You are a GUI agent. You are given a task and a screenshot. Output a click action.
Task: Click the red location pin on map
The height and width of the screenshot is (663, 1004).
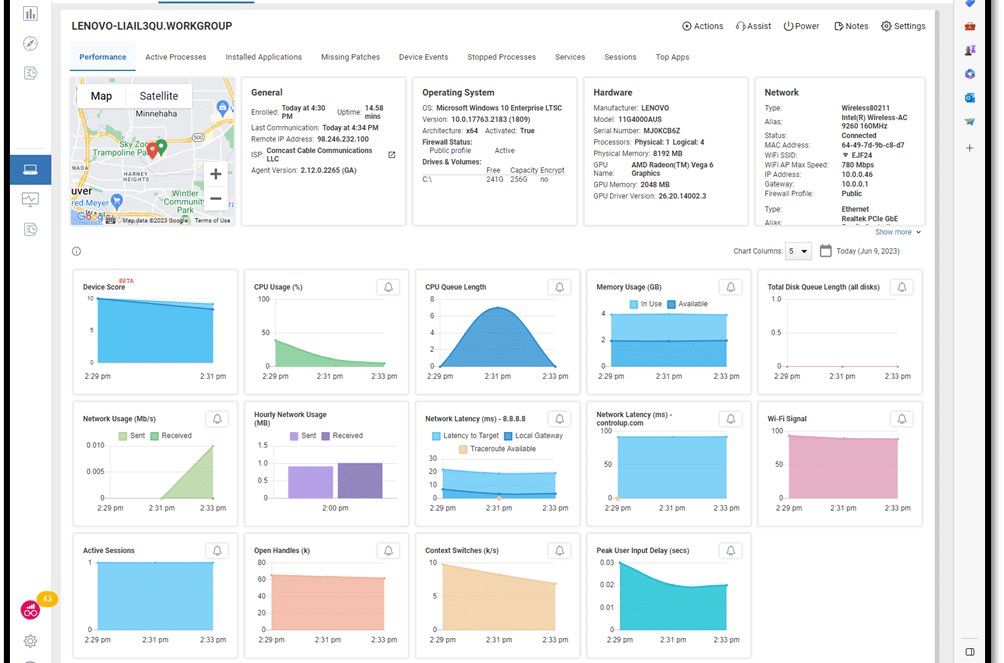(x=152, y=151)
